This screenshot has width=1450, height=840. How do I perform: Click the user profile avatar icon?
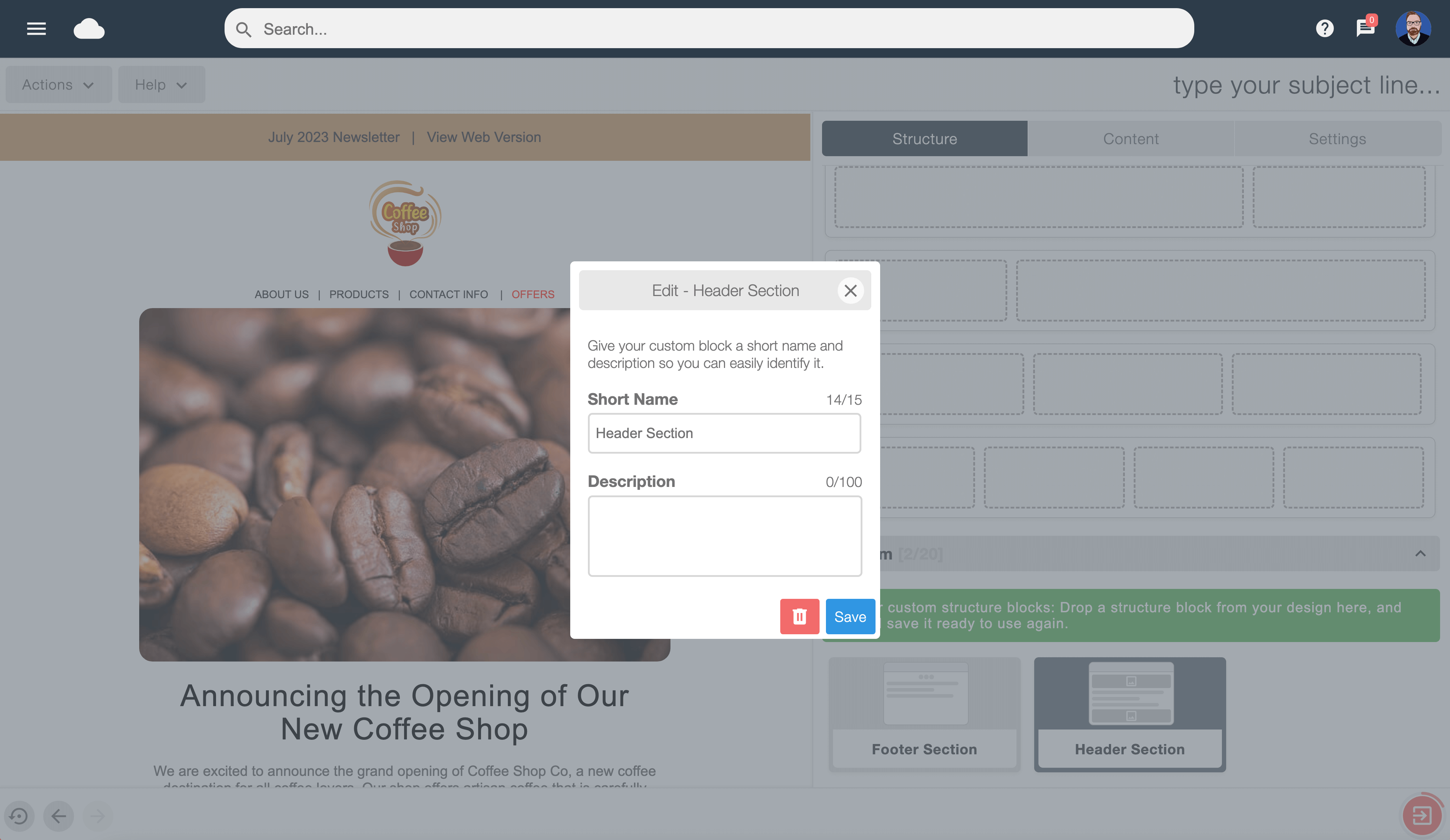[x=1413, y=28]
